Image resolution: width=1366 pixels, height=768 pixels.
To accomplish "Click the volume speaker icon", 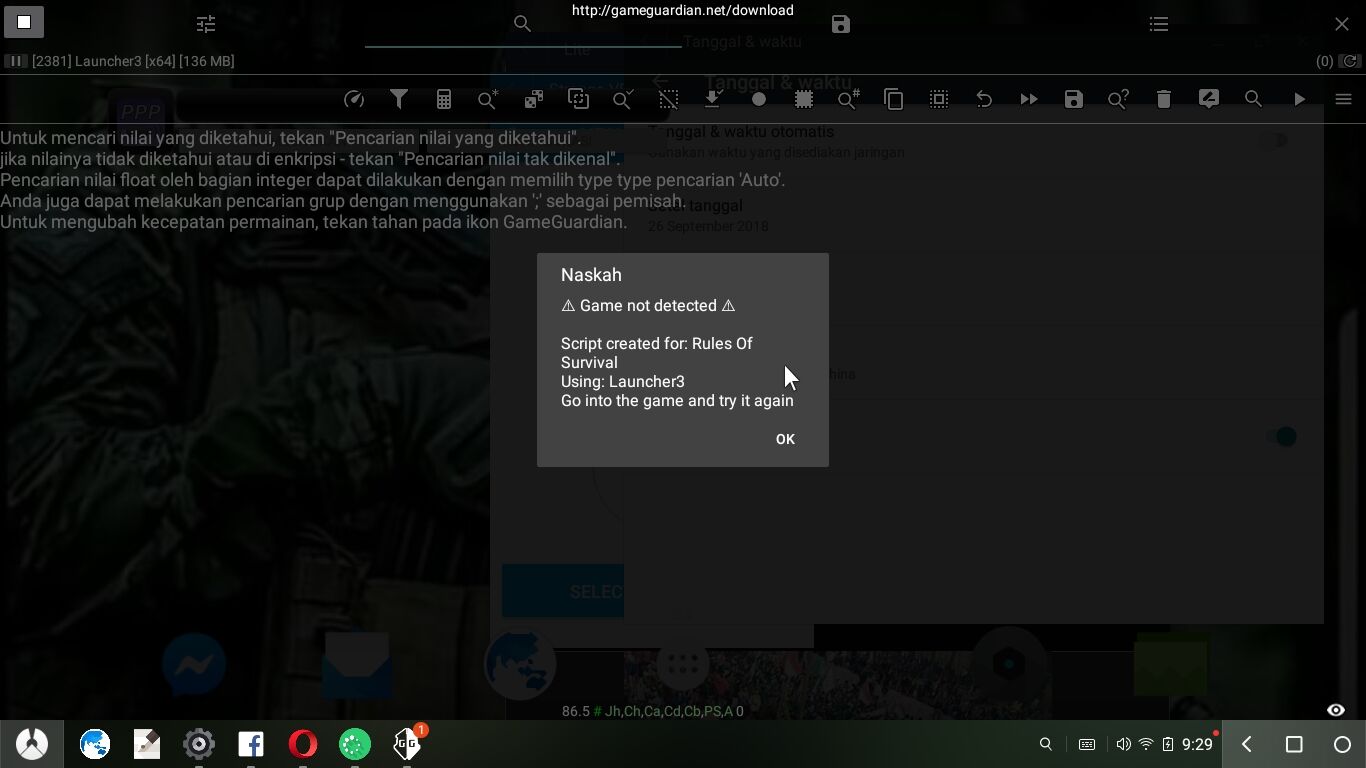I will 1124,744.
